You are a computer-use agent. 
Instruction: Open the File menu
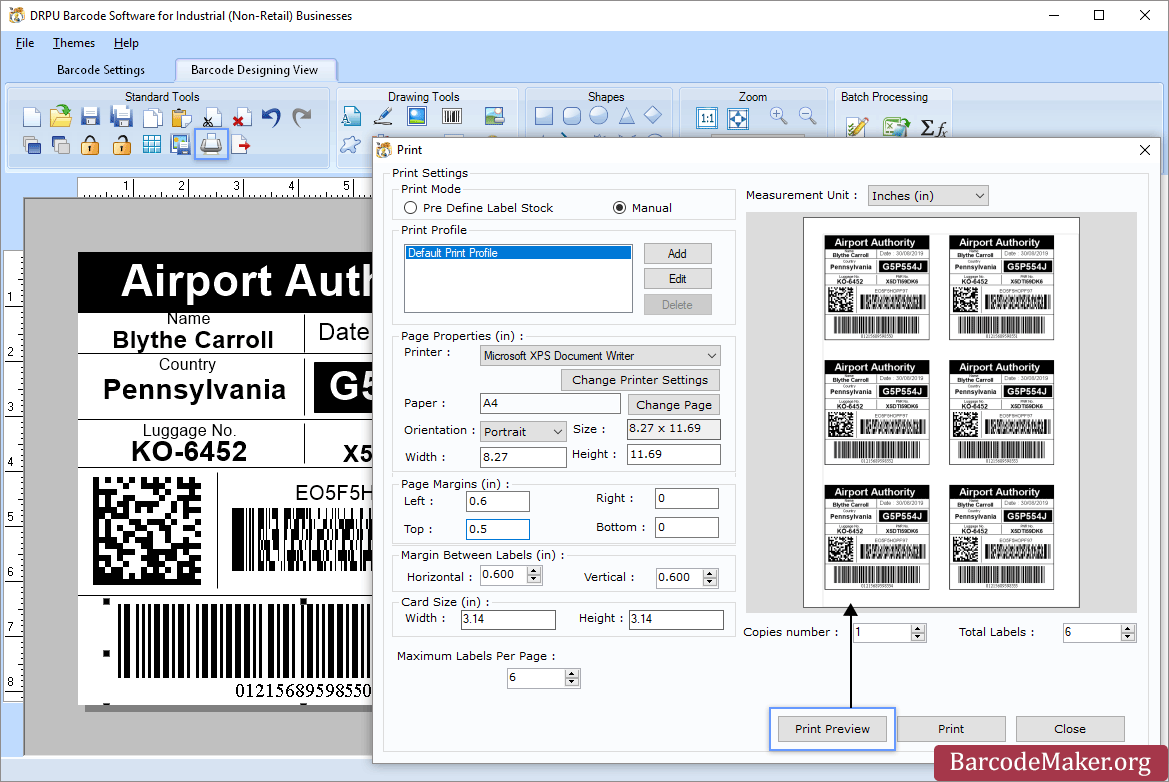[x=25, y=43]
